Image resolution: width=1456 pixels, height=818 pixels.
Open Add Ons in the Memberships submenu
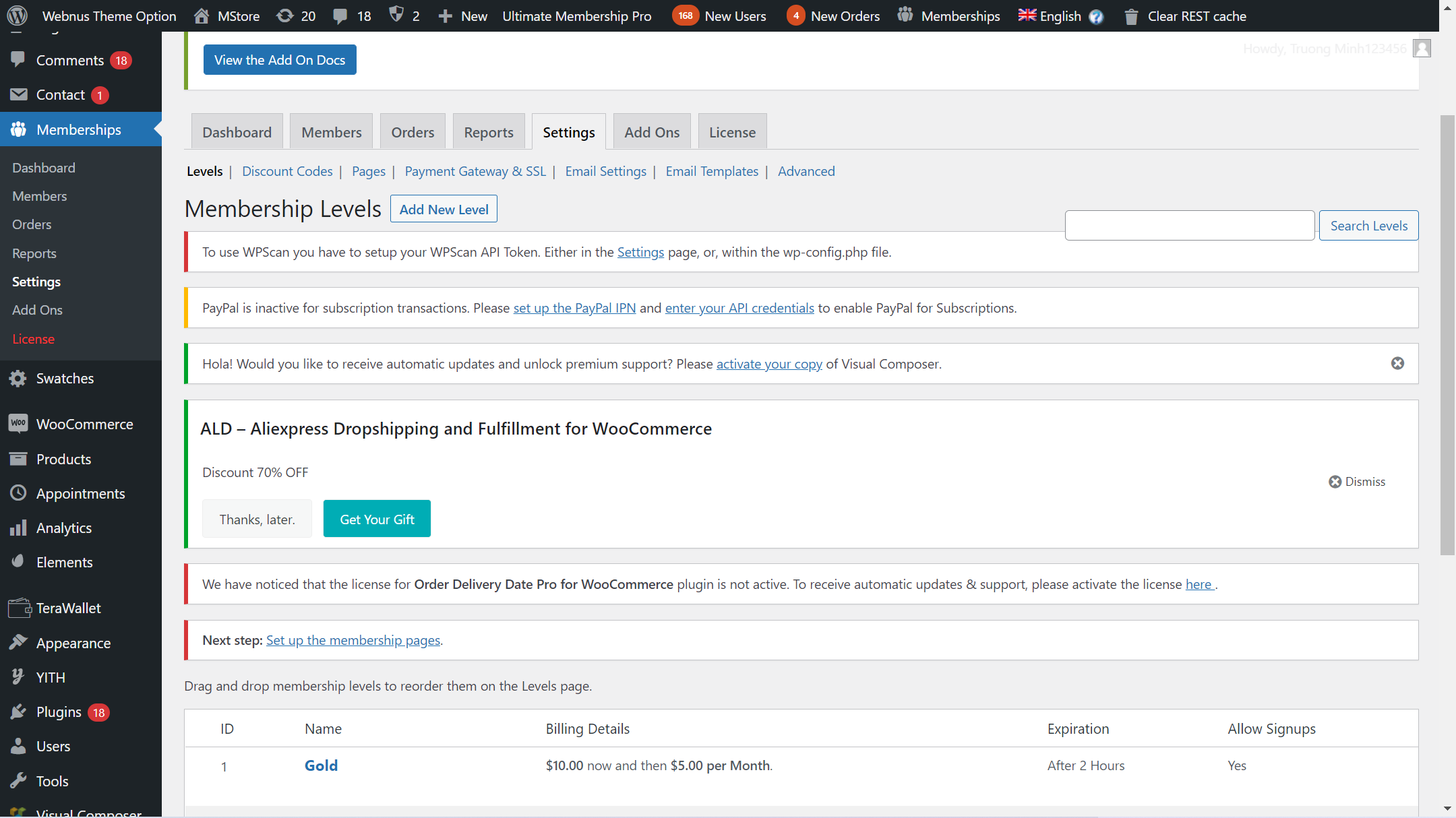tap(37, 310)
